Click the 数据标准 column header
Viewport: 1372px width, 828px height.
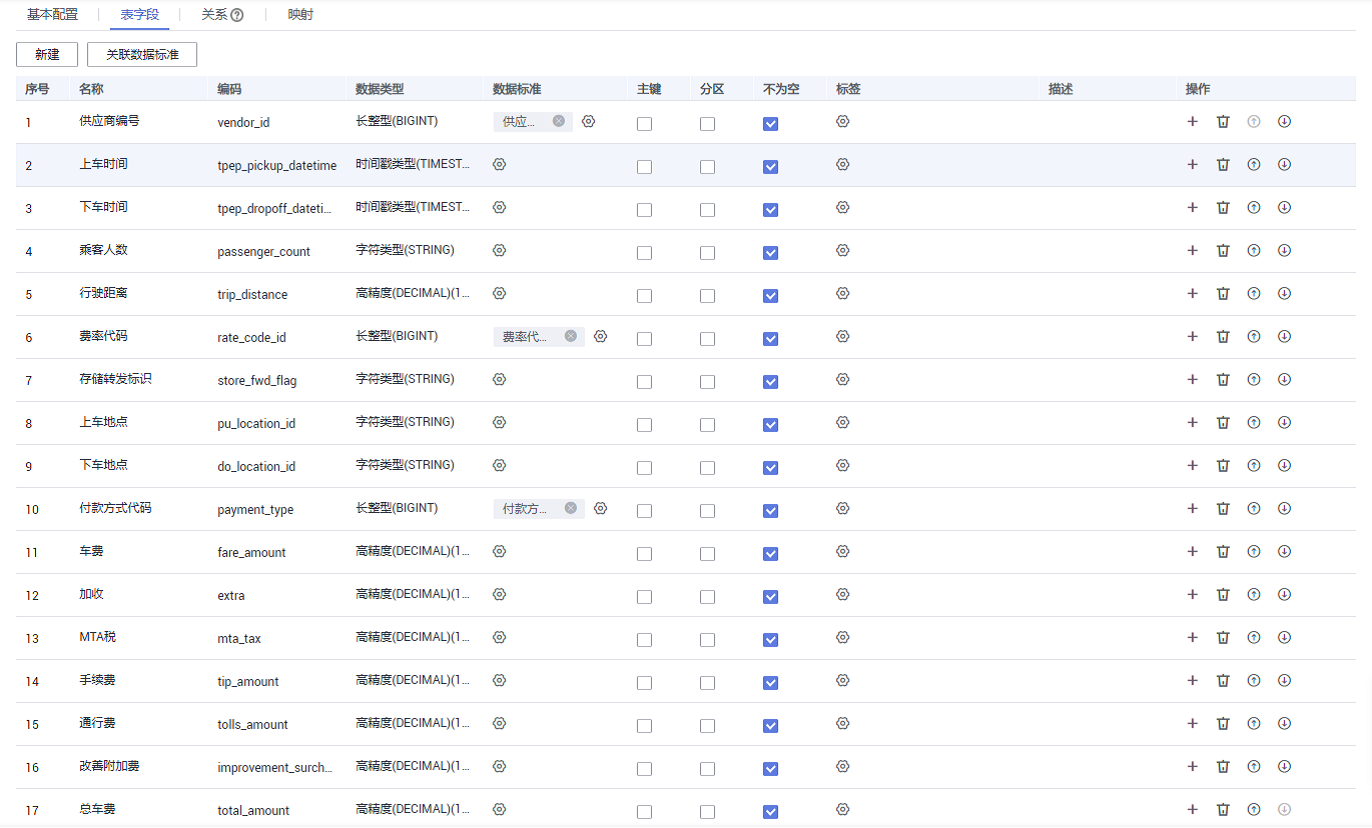(x=517, y=89)
